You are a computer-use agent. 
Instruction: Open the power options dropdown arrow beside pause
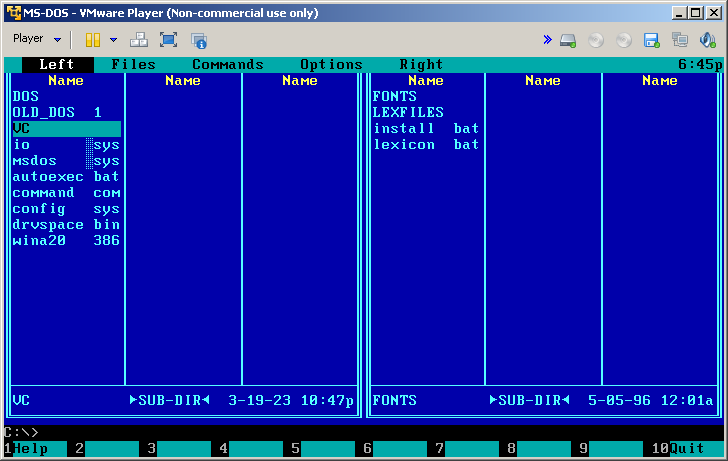(113, 40)
